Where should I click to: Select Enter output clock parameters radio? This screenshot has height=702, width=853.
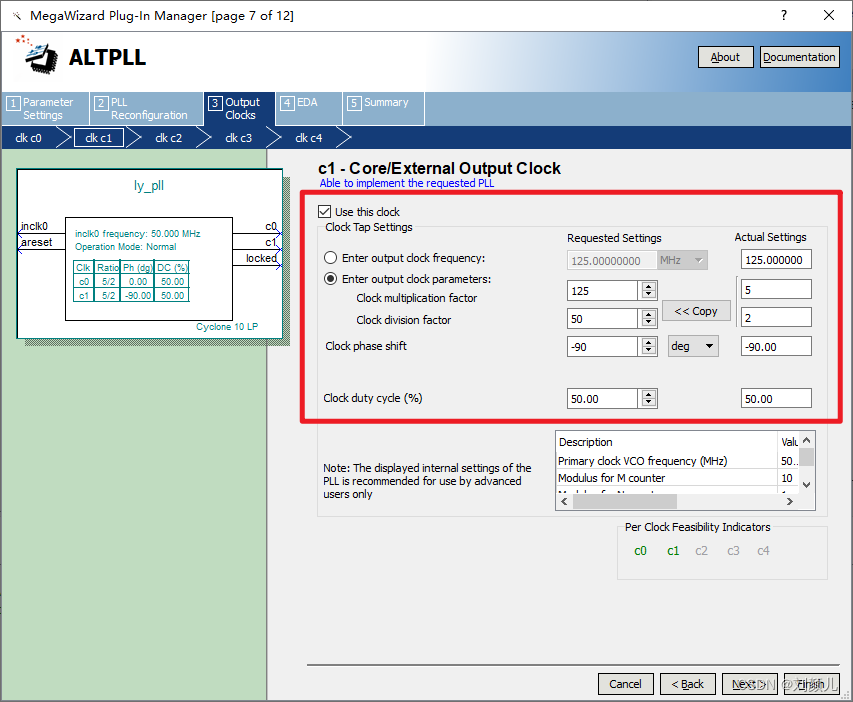click(330, 279)
